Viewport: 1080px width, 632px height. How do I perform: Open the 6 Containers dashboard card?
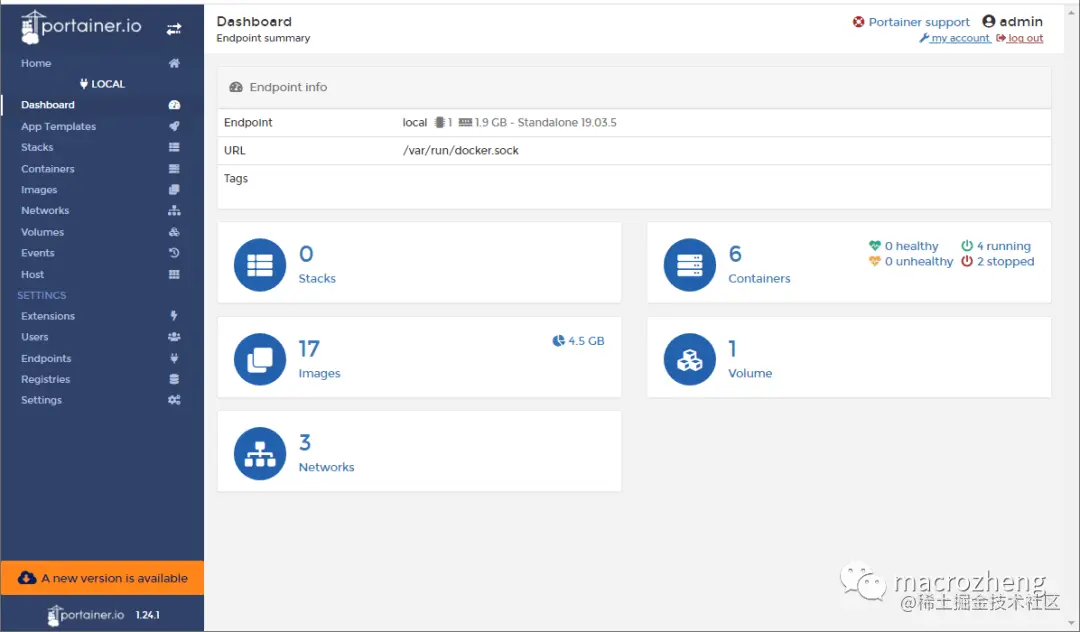(x=849, y=262)
